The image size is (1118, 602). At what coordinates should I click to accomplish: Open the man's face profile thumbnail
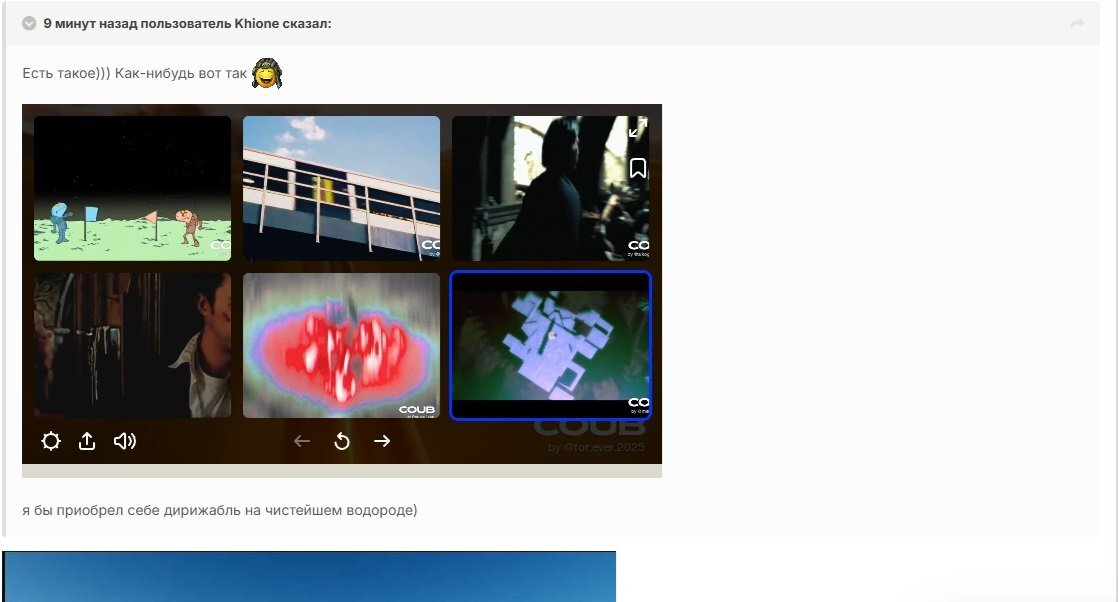[x=133, y=345]
